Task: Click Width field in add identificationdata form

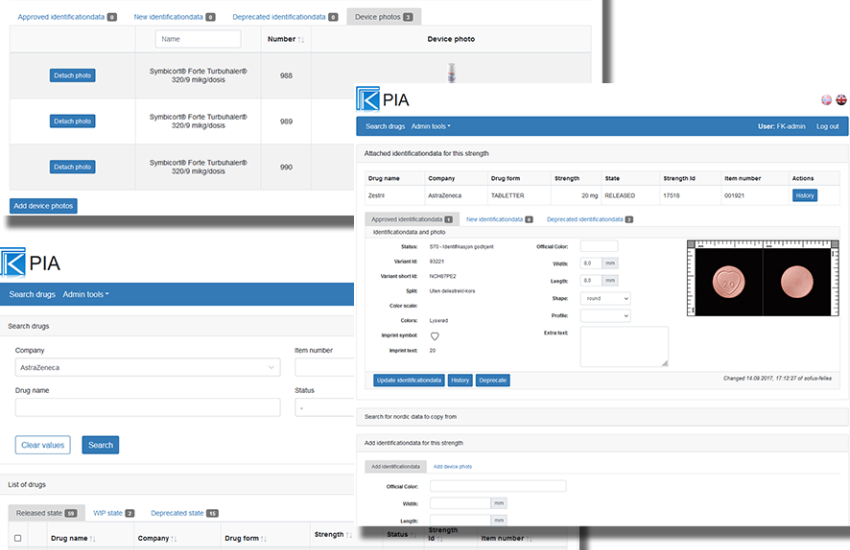Action: (x=461, y=503)
